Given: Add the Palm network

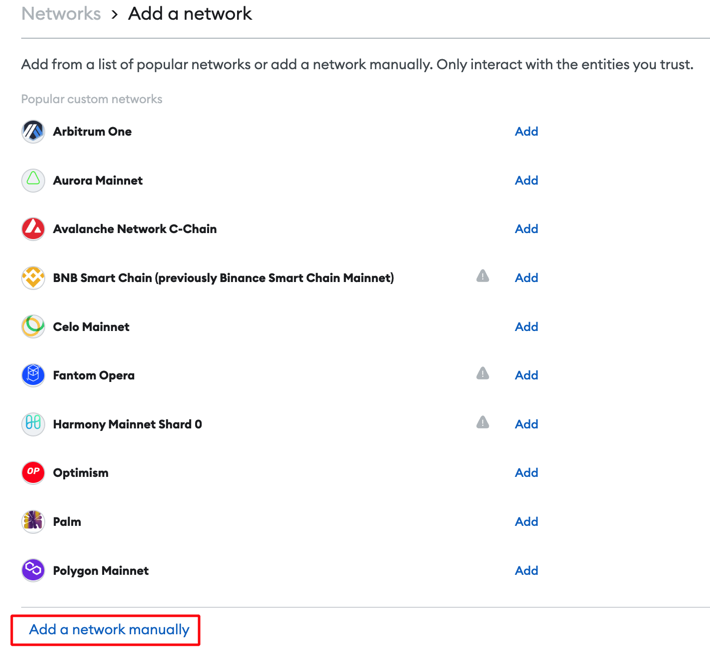Looking at the screenshot, I should (526, 521).
